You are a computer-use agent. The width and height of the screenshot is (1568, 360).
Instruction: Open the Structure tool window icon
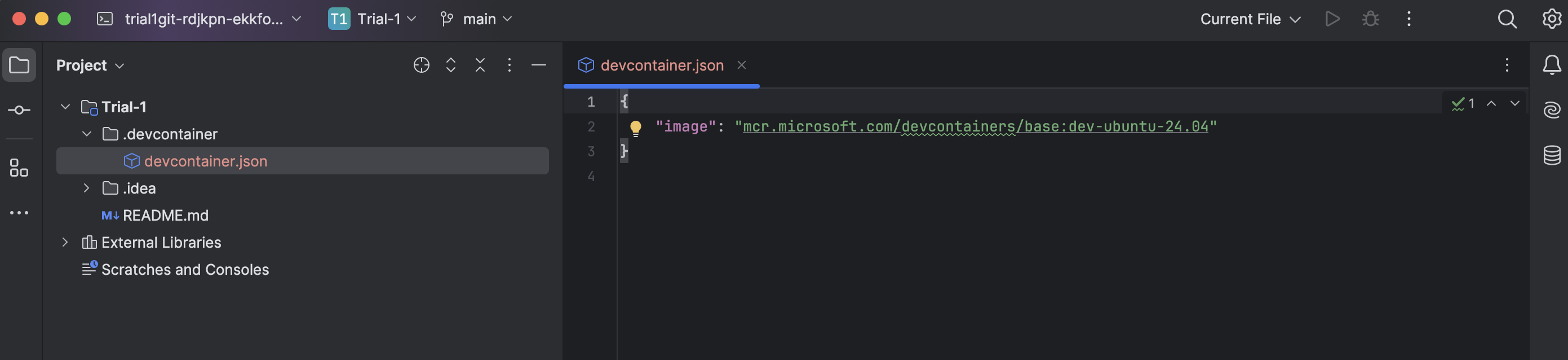coord(19,168)
